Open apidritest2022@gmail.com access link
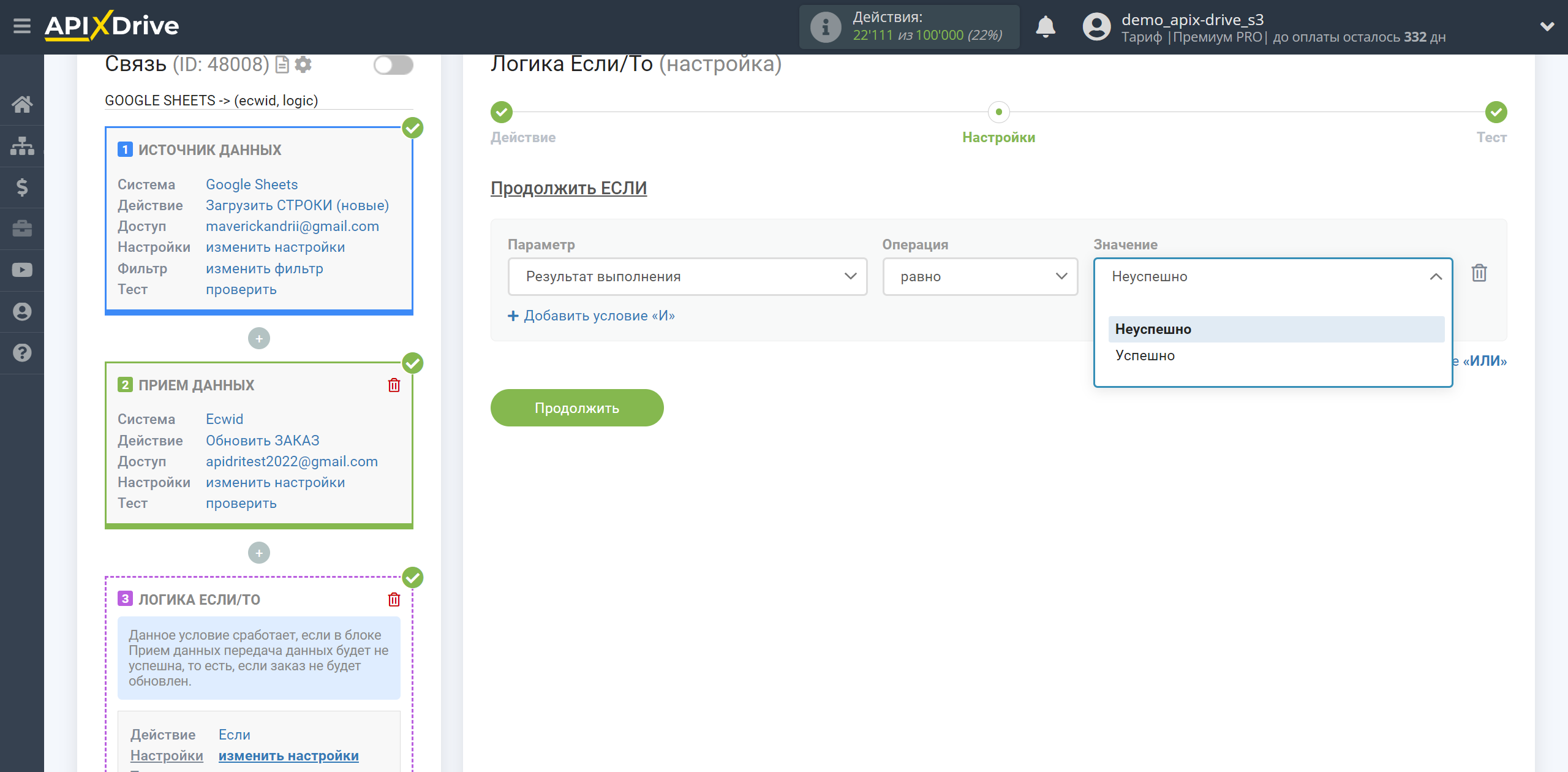The width and height of the screenshot is (1568, 772). pos(292,461)
